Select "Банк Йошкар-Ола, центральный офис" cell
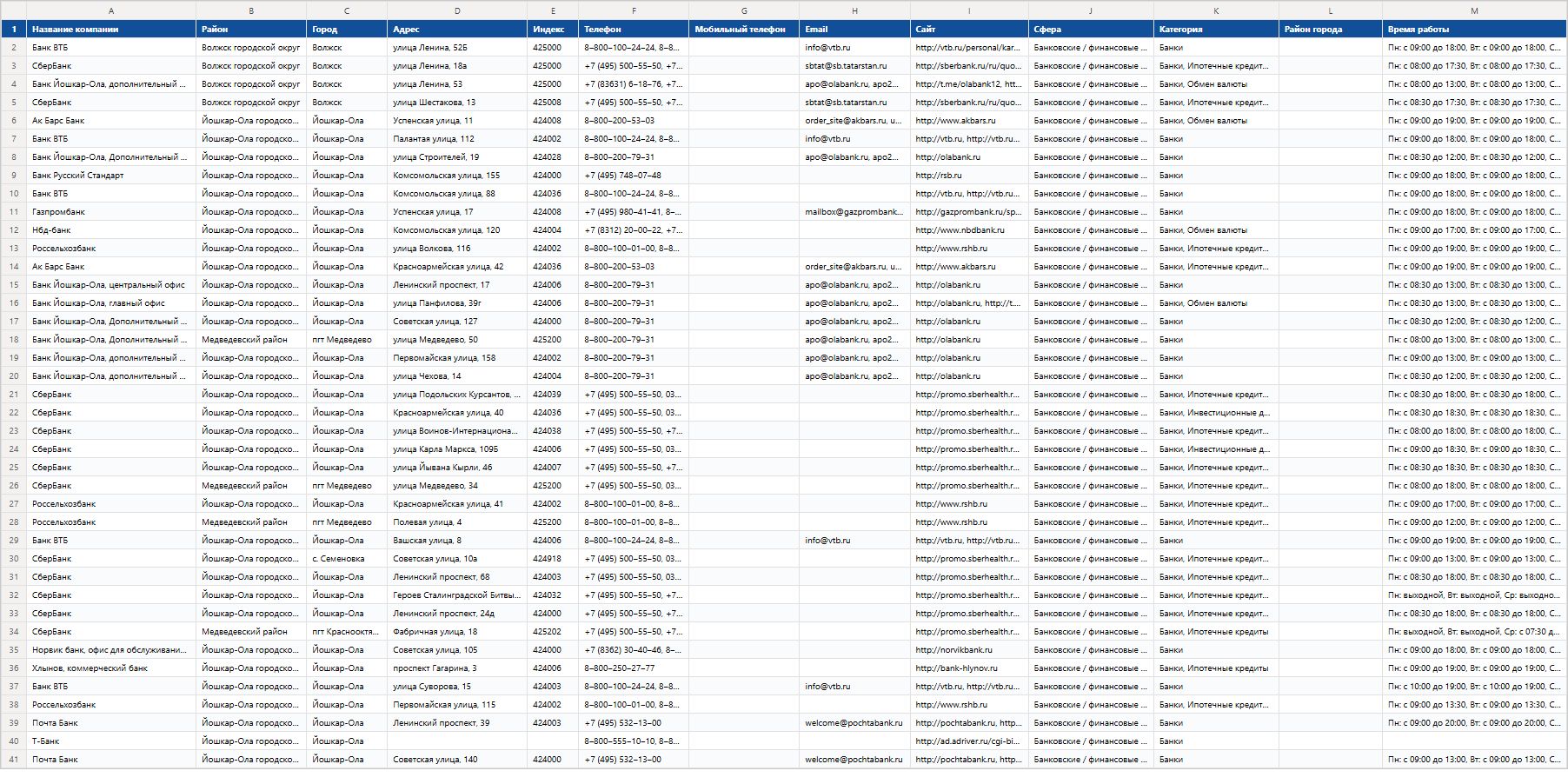The height and width of the screenshot is (784, 1568). [111, 285]
